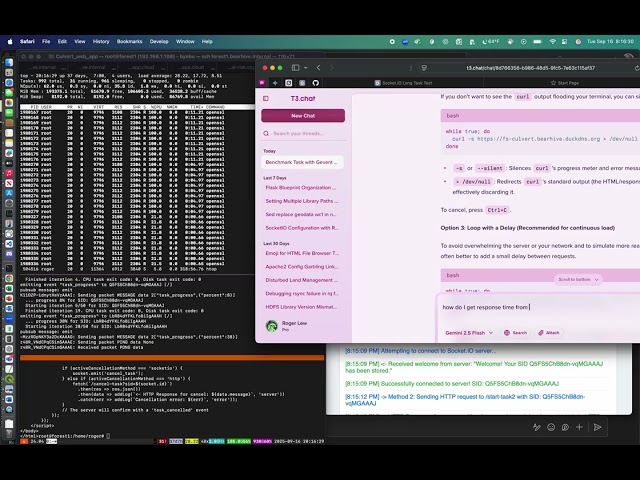The image size is (640, 480).
Task: Open Music app from the Dock
Action: (9, 173)
